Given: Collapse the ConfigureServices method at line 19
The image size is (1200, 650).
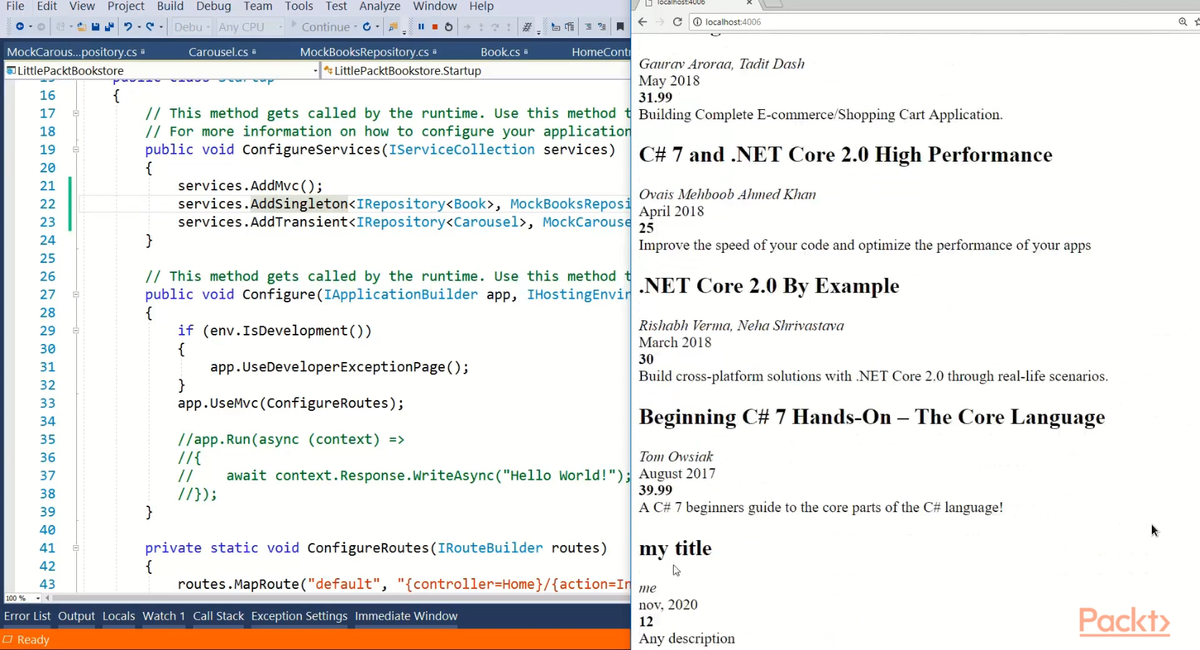Looking at the screenshot, I should tap(75, 149).
